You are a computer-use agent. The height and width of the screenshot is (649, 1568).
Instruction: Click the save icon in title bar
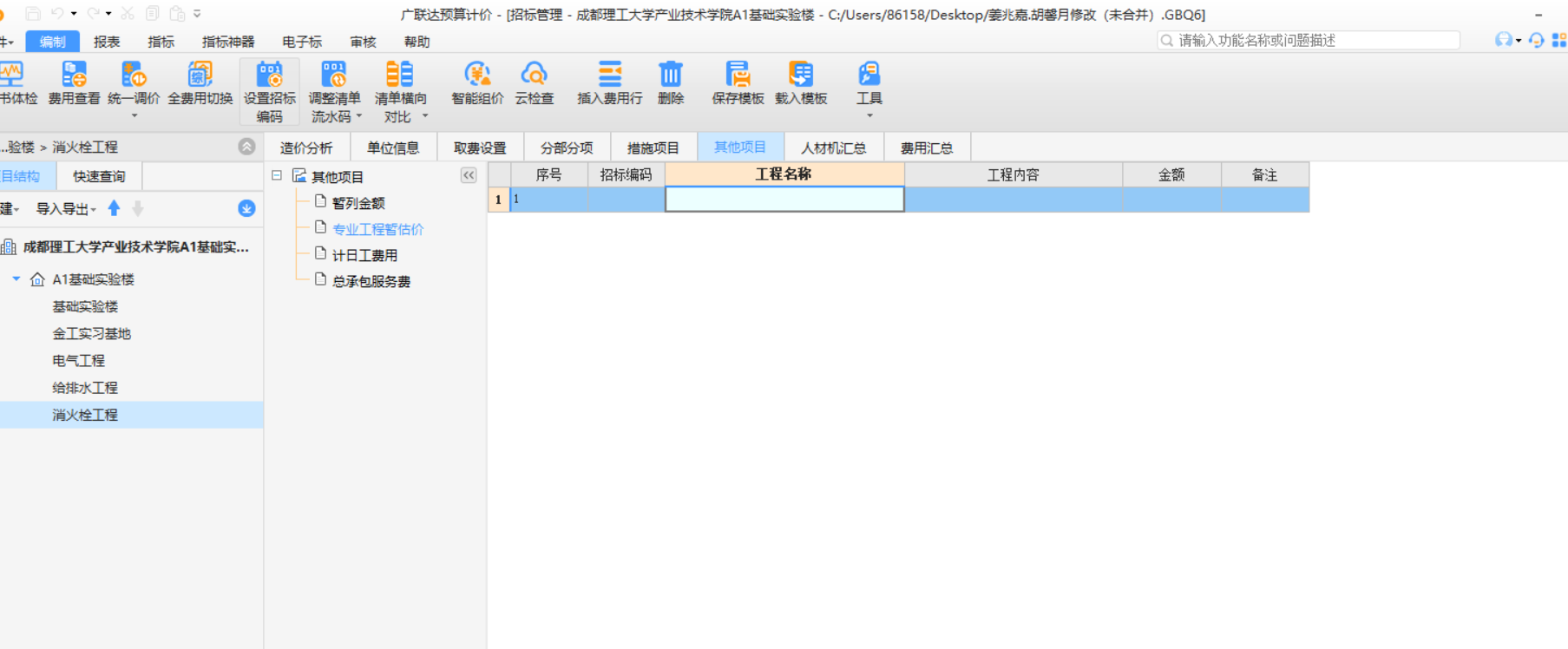[33, 14]
